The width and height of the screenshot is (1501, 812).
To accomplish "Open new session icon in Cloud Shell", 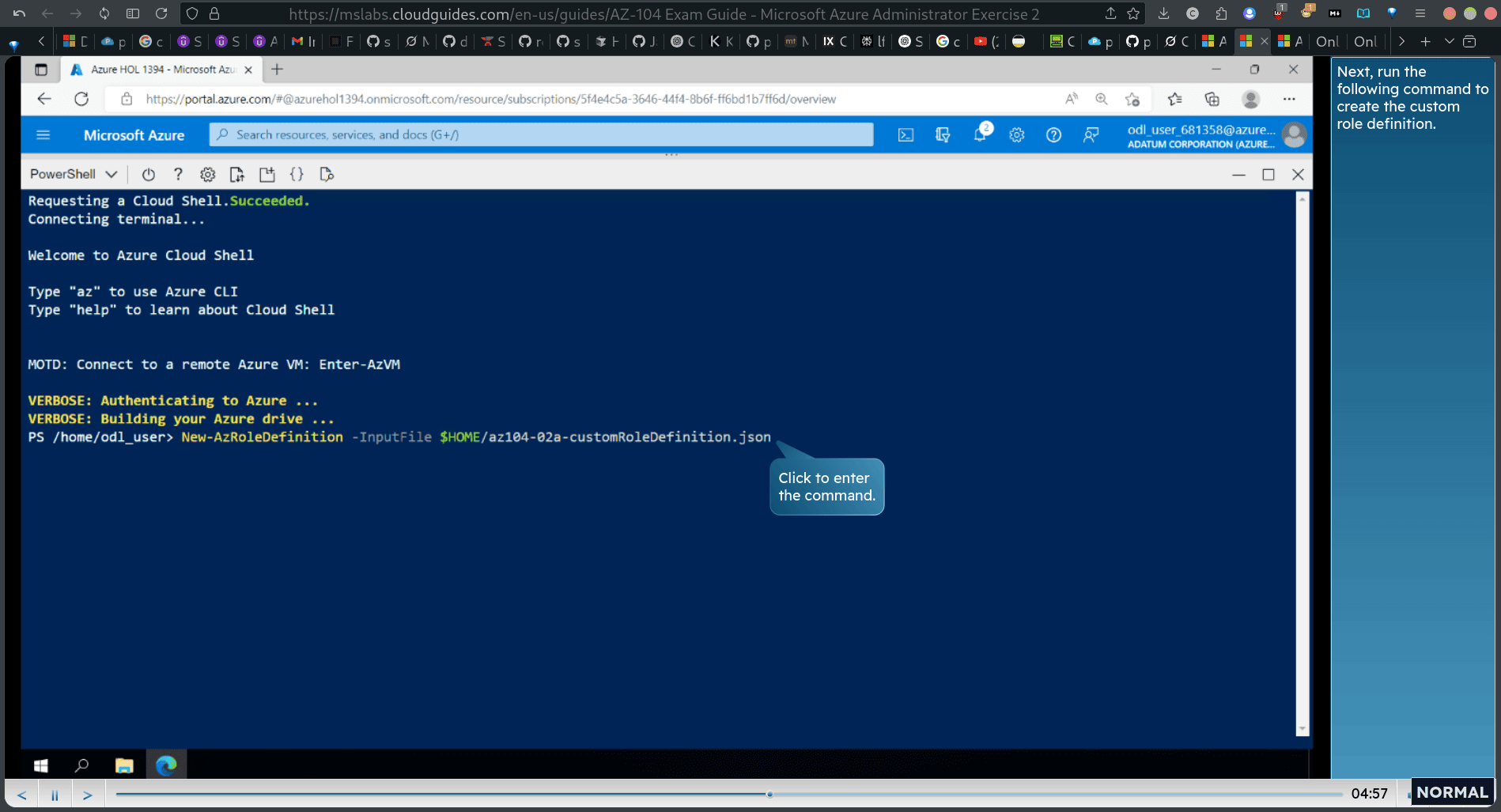I will tap(267, 175).
